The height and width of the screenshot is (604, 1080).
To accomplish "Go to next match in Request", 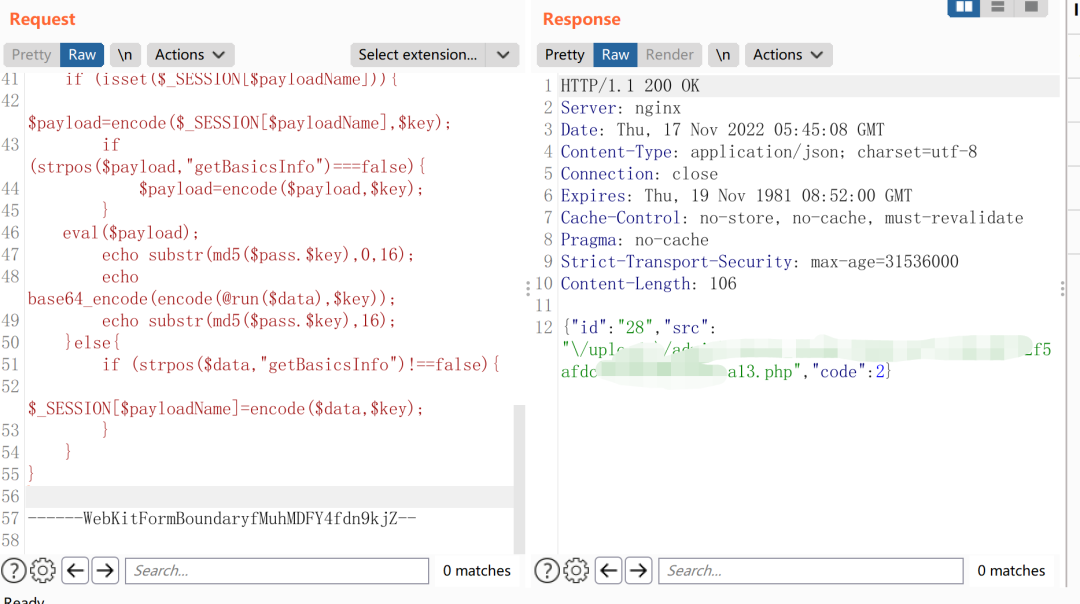I will [x=105, y=570].
